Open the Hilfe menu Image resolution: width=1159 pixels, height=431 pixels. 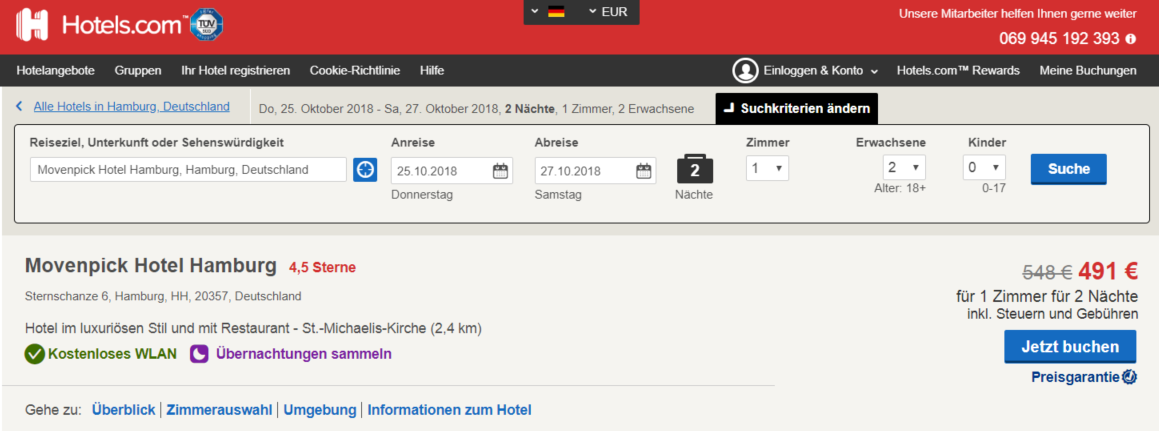click(432, 71)
